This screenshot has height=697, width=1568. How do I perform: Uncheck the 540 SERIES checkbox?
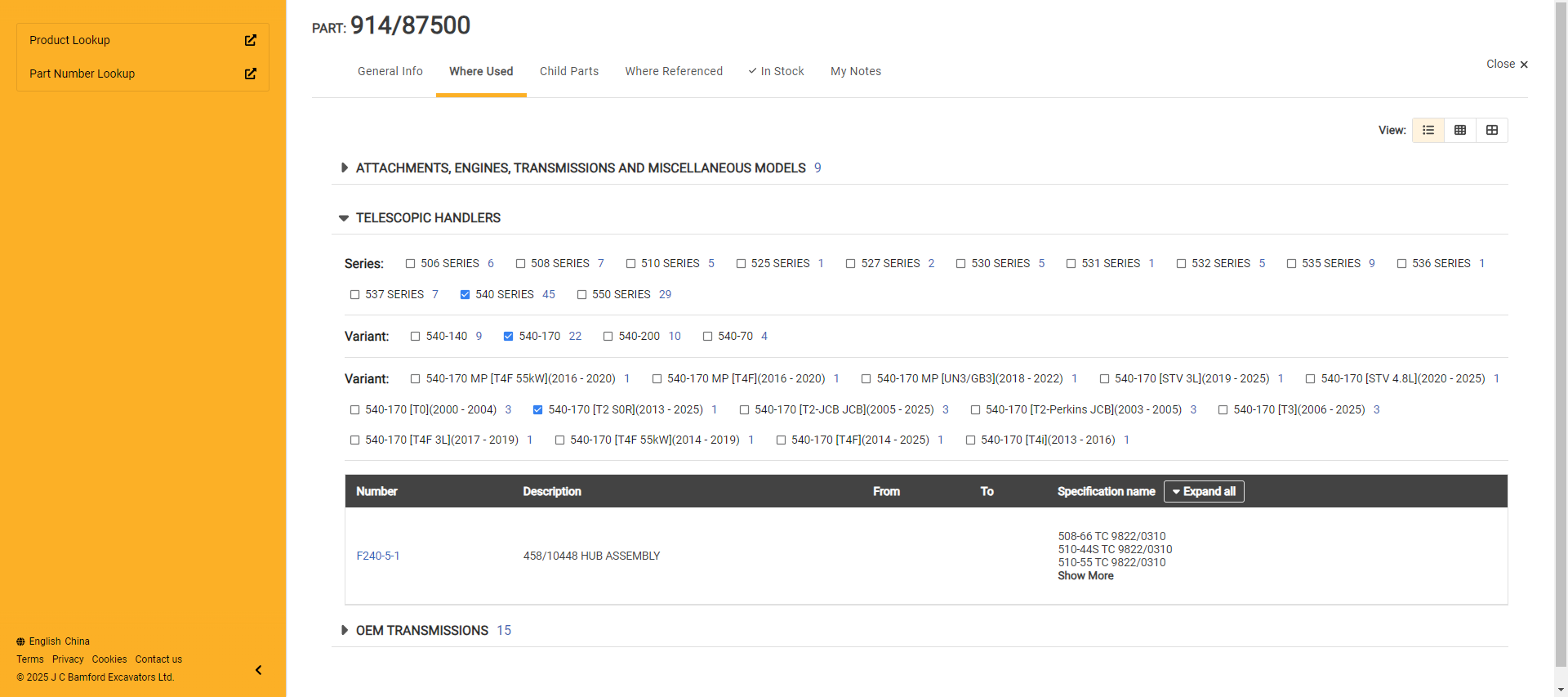[465, 295]
